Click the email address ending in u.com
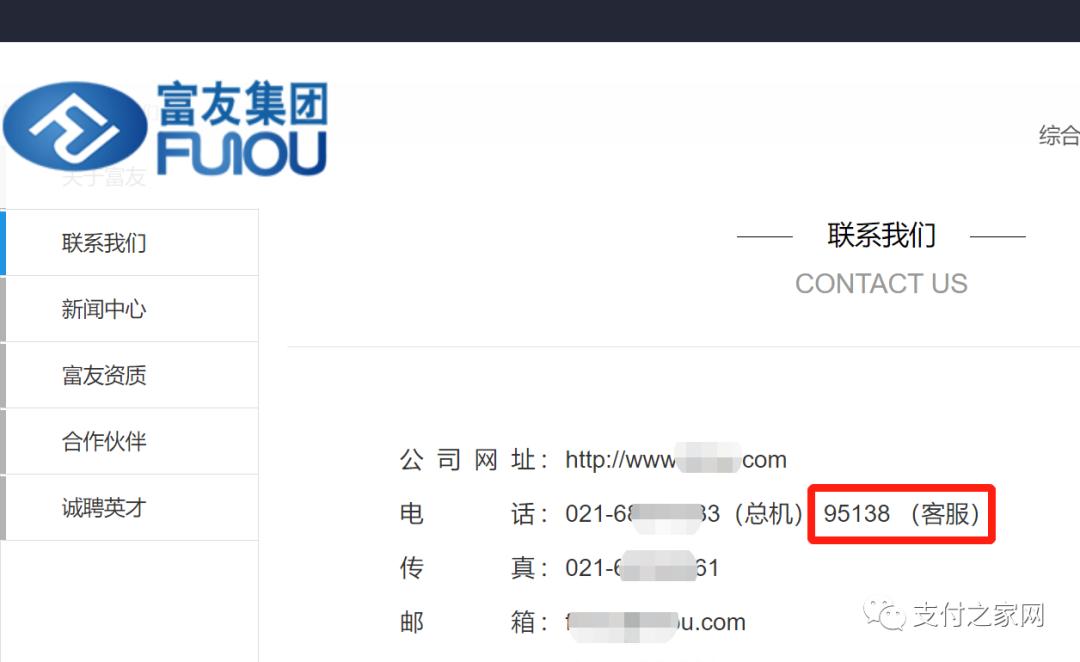 [x=655, y=623]
